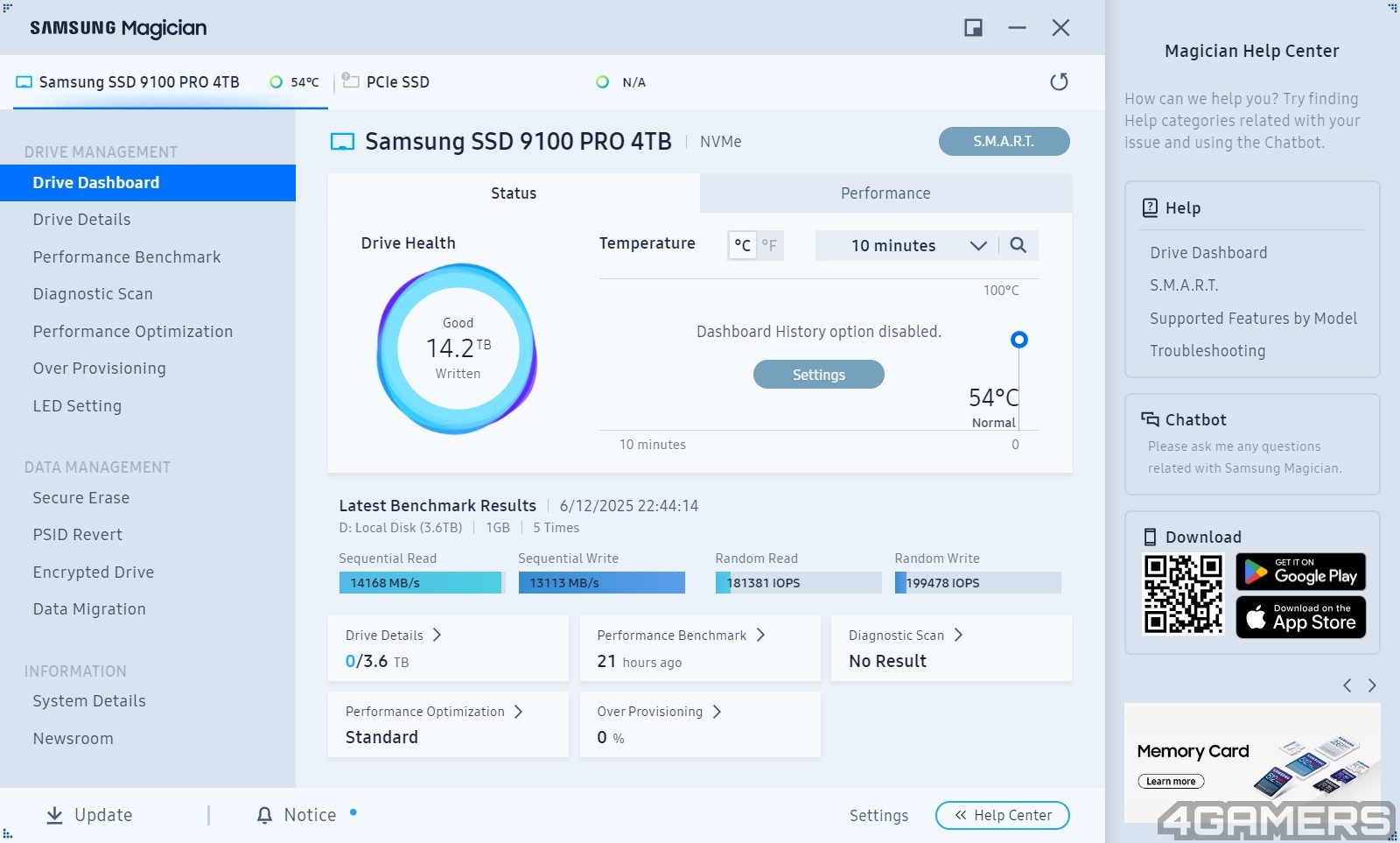Click the Chatbot prompt text

click(1244, 457)
